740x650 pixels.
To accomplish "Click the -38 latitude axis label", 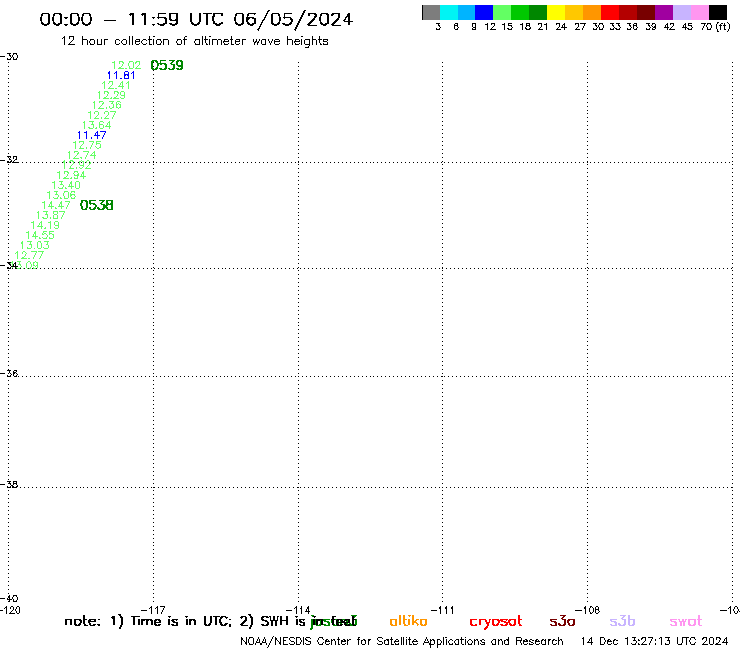I will [9, 484].
